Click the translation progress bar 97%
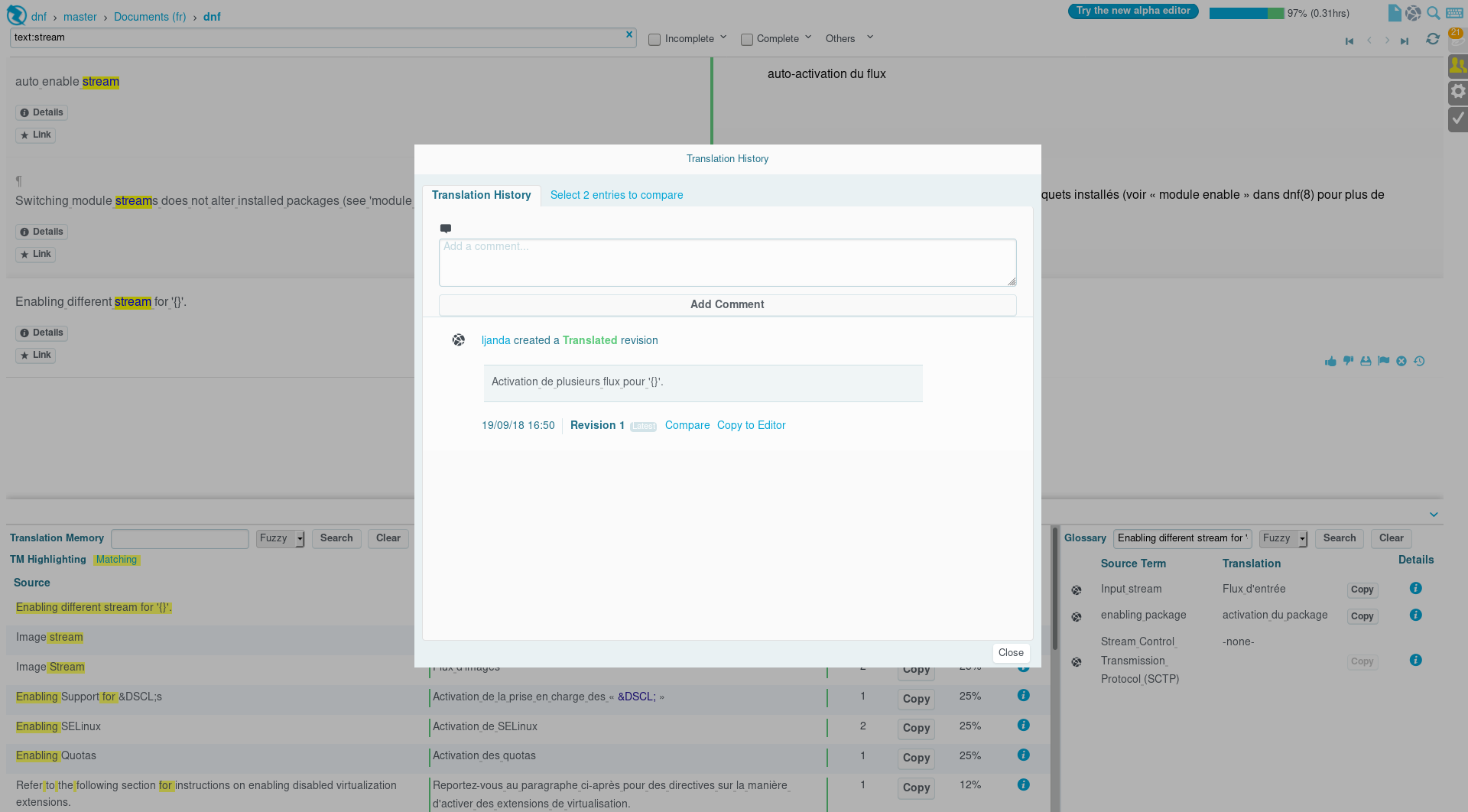Image resolution: width=1468 pixels, height=812 pixels. coord(1246,13)
